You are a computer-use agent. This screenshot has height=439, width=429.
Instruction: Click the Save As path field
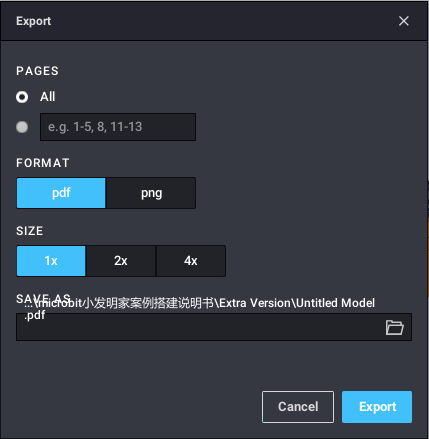(x=214, y=327)
